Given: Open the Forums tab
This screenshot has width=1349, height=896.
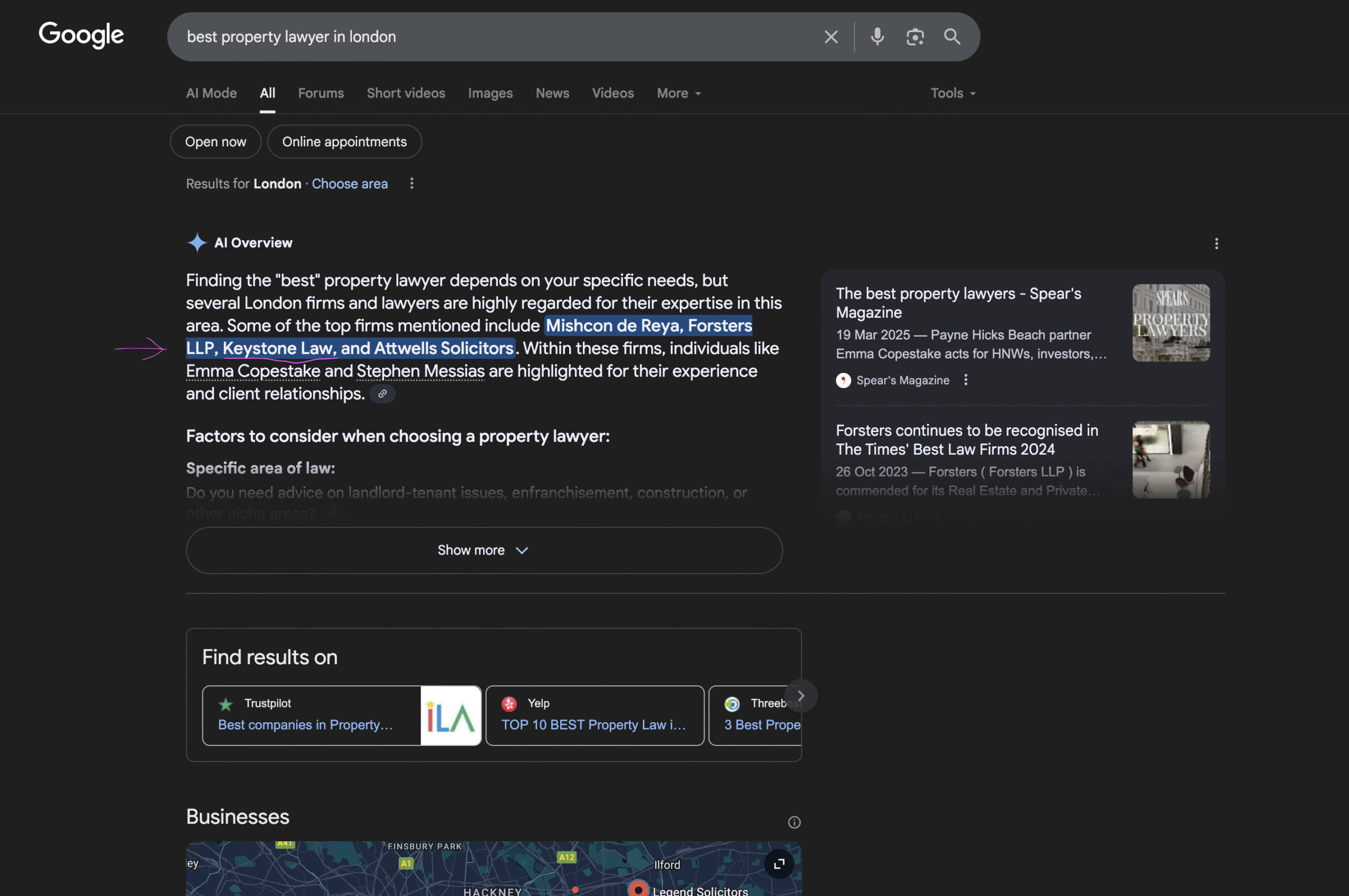Looking at the screenshot, I should tap(321, 93).
